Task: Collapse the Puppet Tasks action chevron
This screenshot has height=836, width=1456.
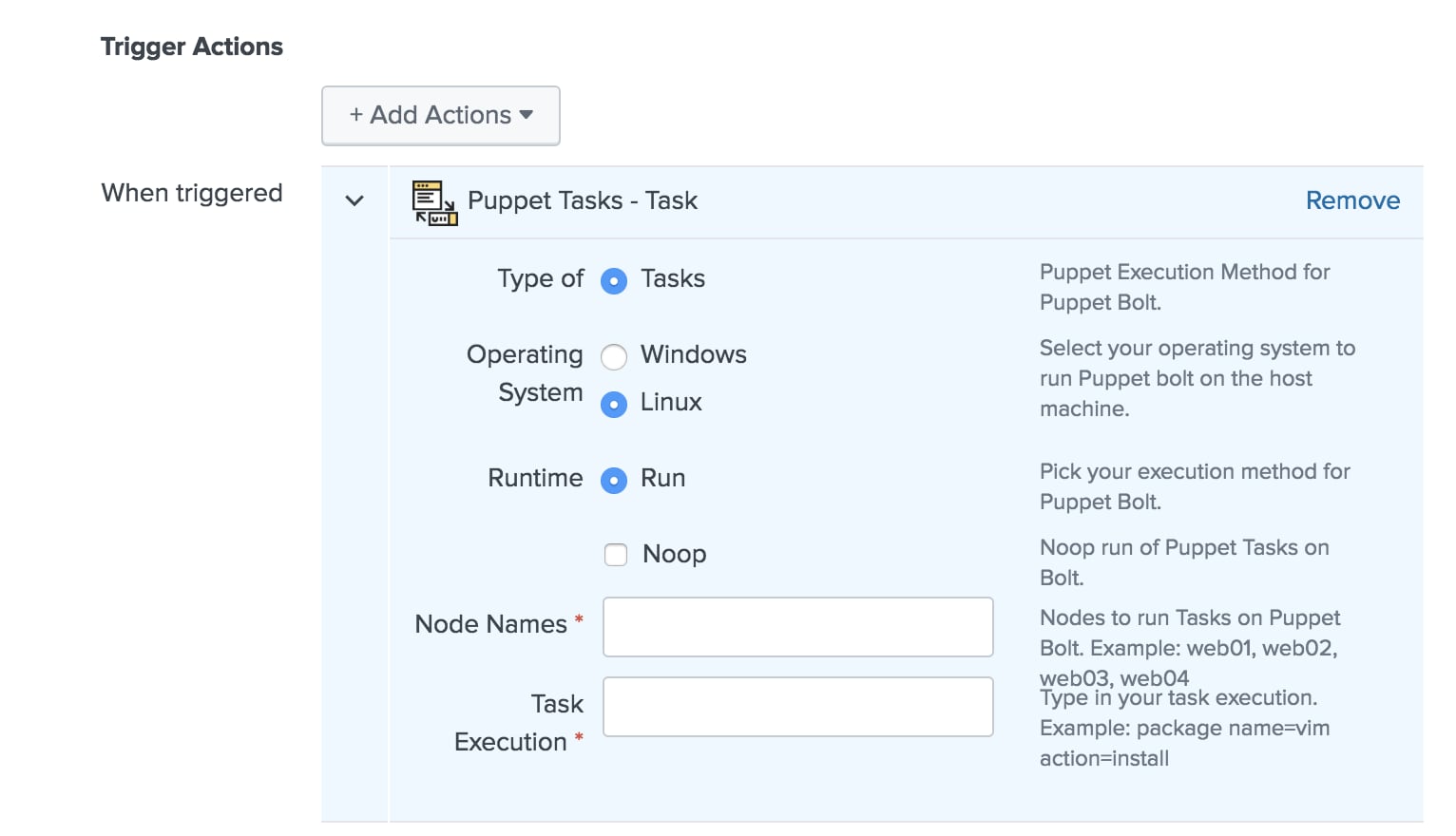Action: coord(354,200)
